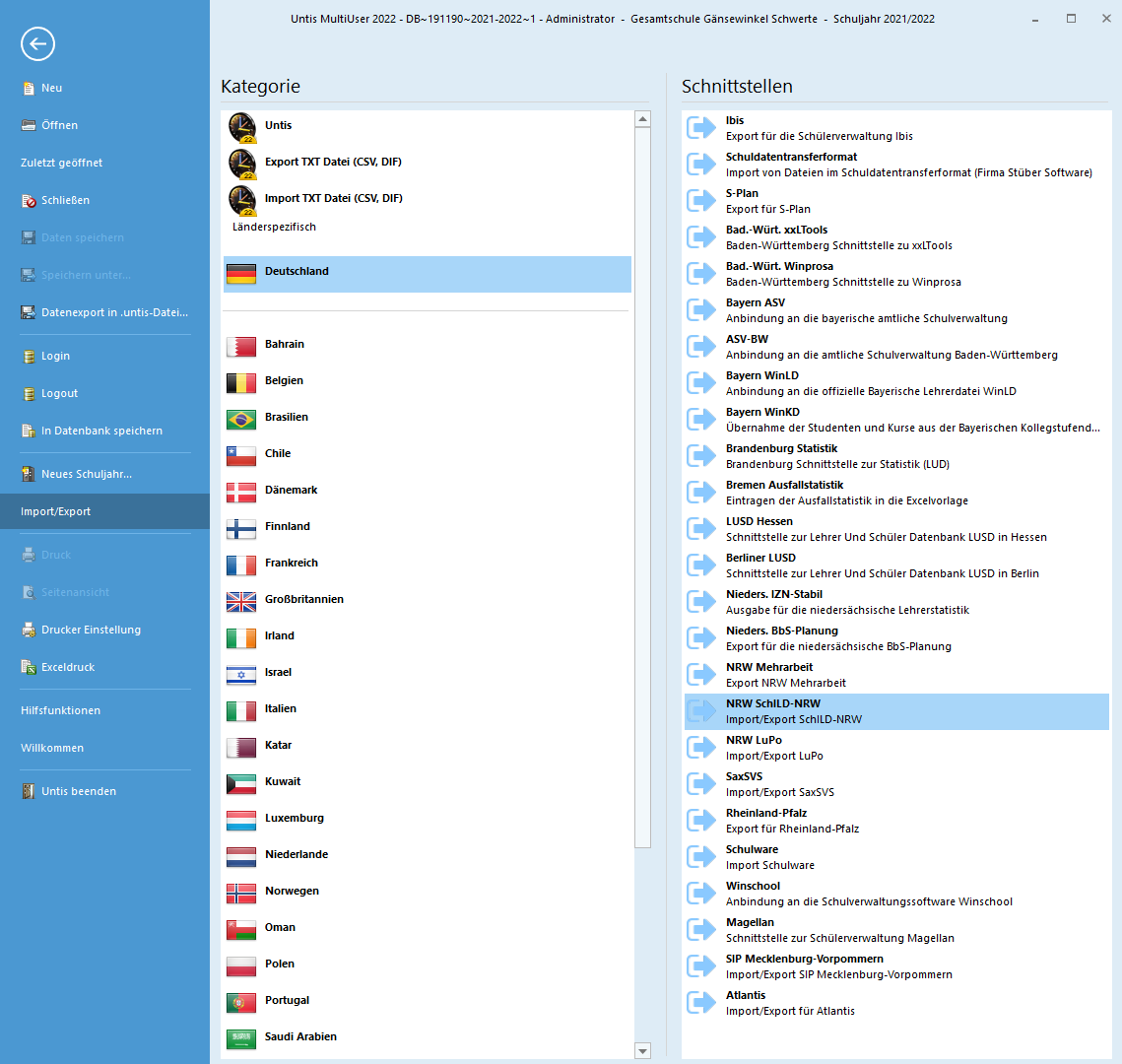Open the Winschool interface
1122x1064 pixels.
(x=896, y=895)
